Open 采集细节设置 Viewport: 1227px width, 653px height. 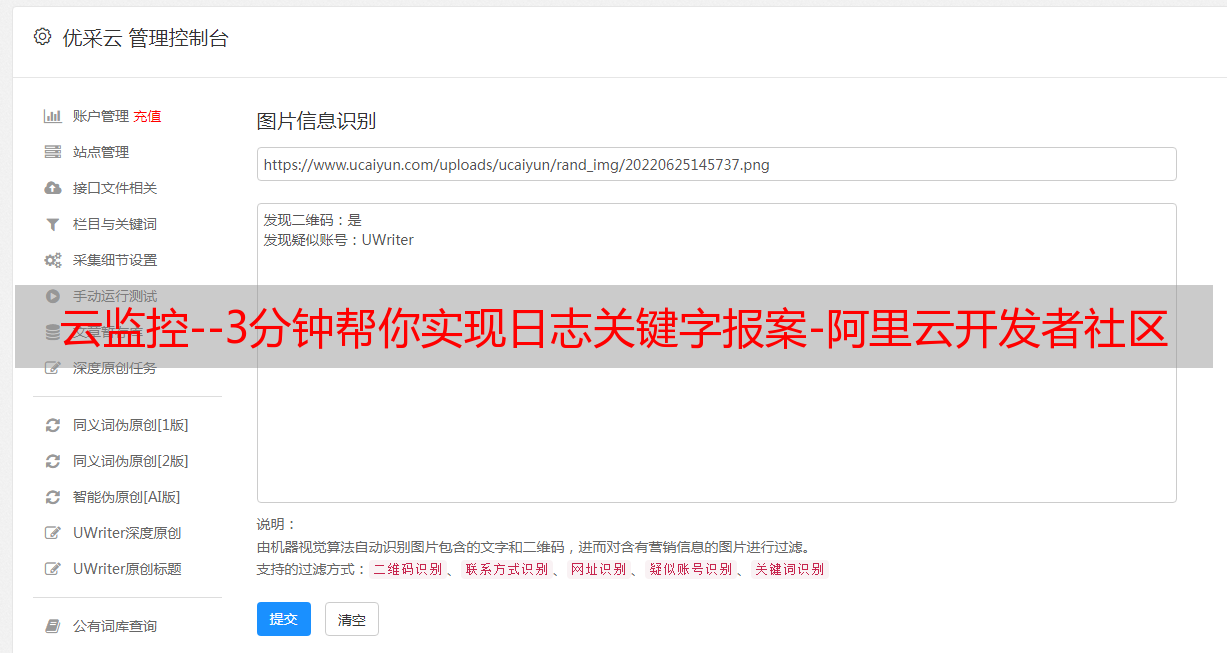[115, 260]
